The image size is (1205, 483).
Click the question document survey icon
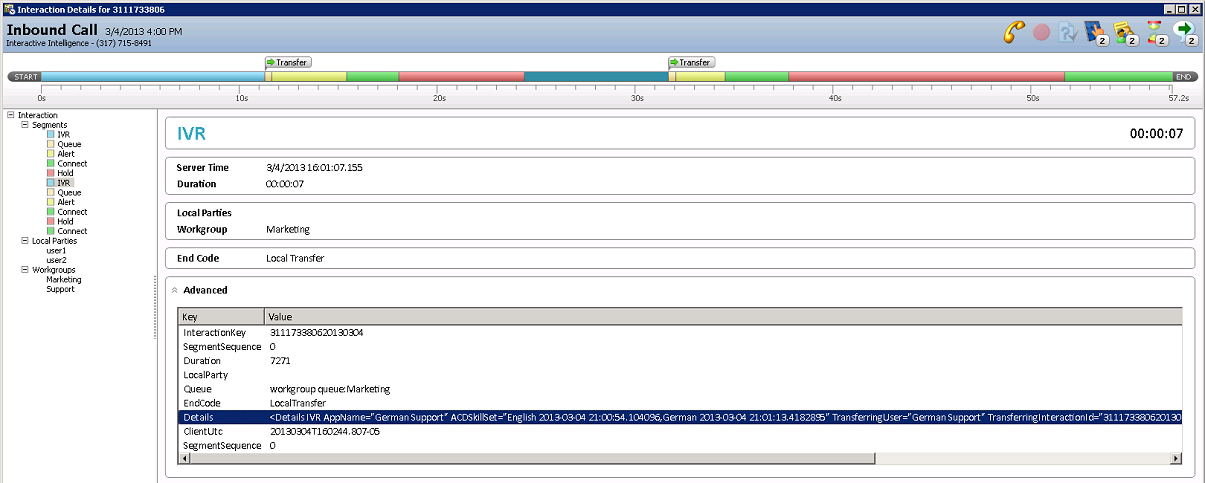click(x=1068, y=32)
